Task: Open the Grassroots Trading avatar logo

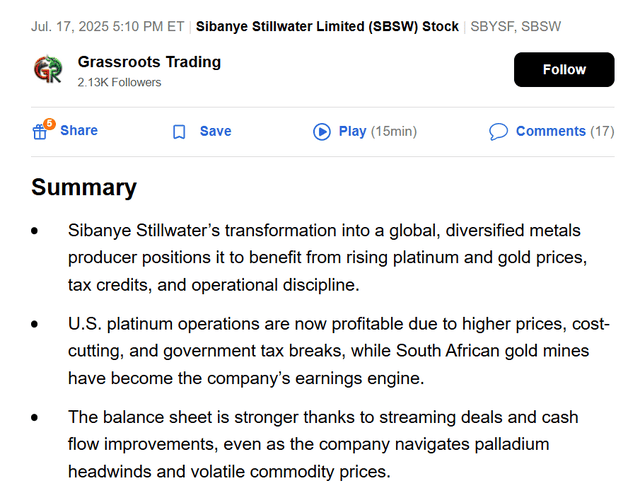Action: point(48,70)
